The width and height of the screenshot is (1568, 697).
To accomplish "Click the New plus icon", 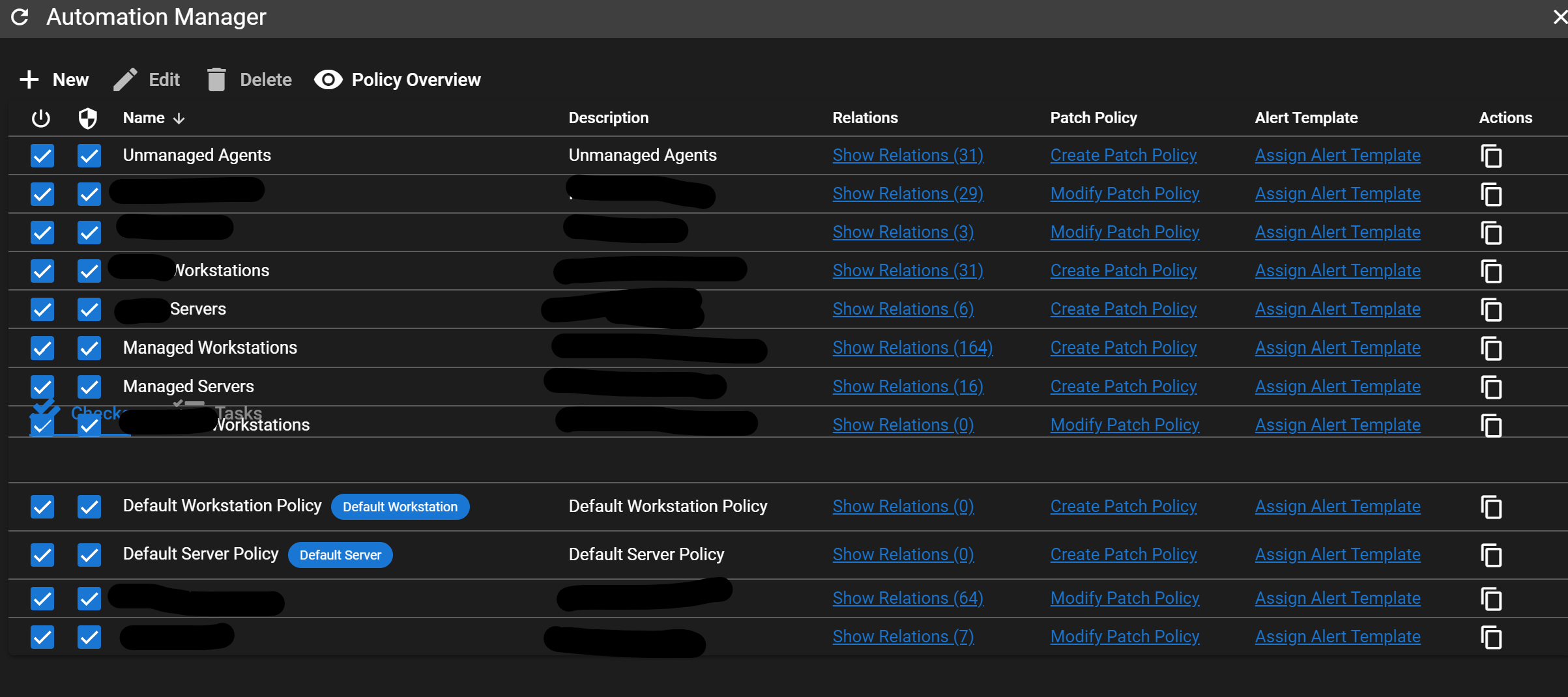I will pyautogui.click(x=29, y=79).
